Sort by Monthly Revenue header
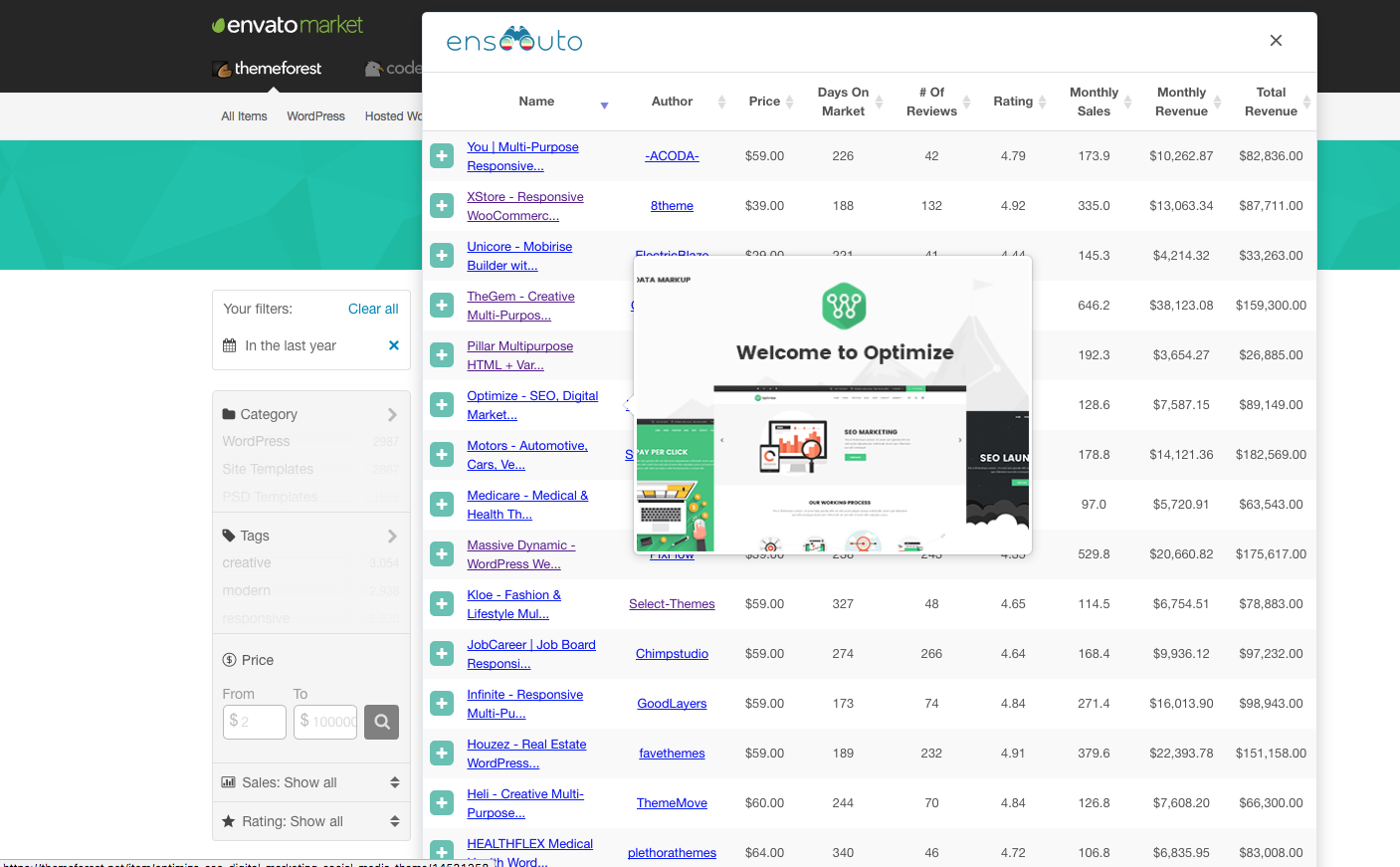This screenshot has width=1400, height=867. tap(1181, 102)
